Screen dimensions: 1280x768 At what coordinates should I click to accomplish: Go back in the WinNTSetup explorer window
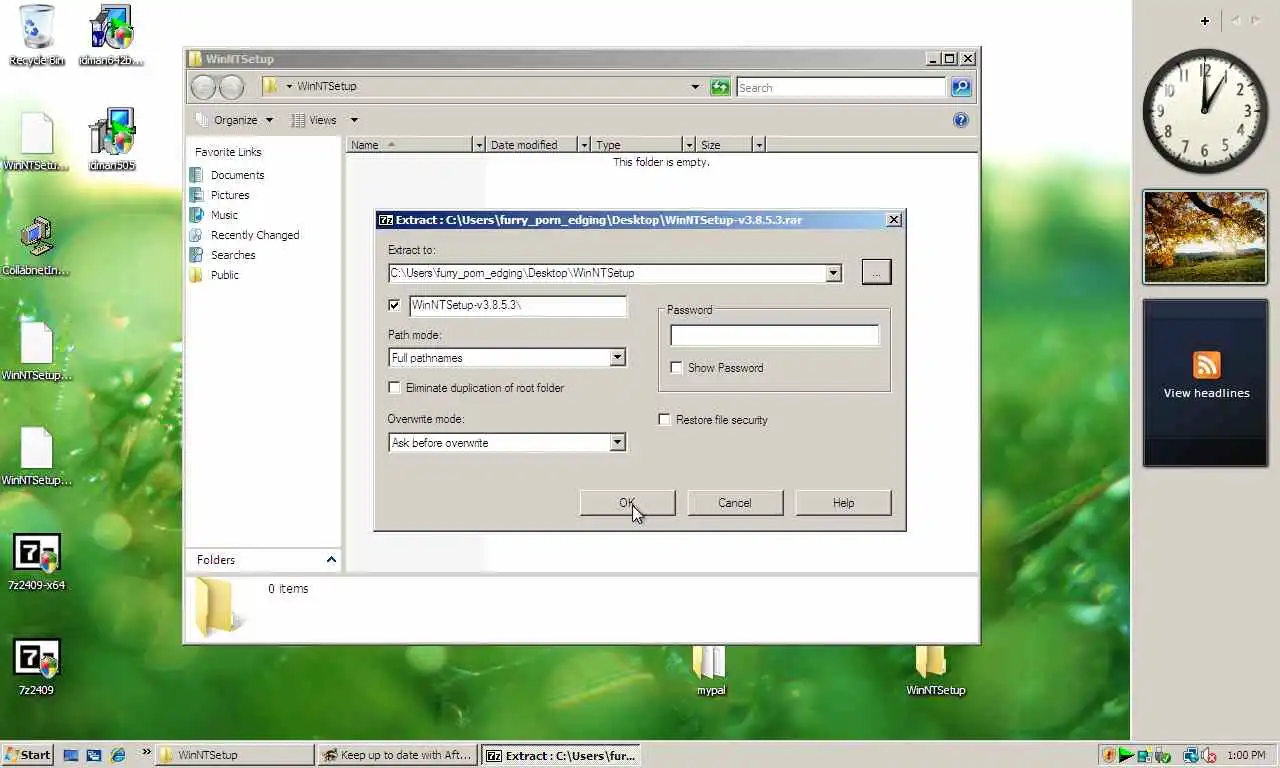click(x=203, y=87)
